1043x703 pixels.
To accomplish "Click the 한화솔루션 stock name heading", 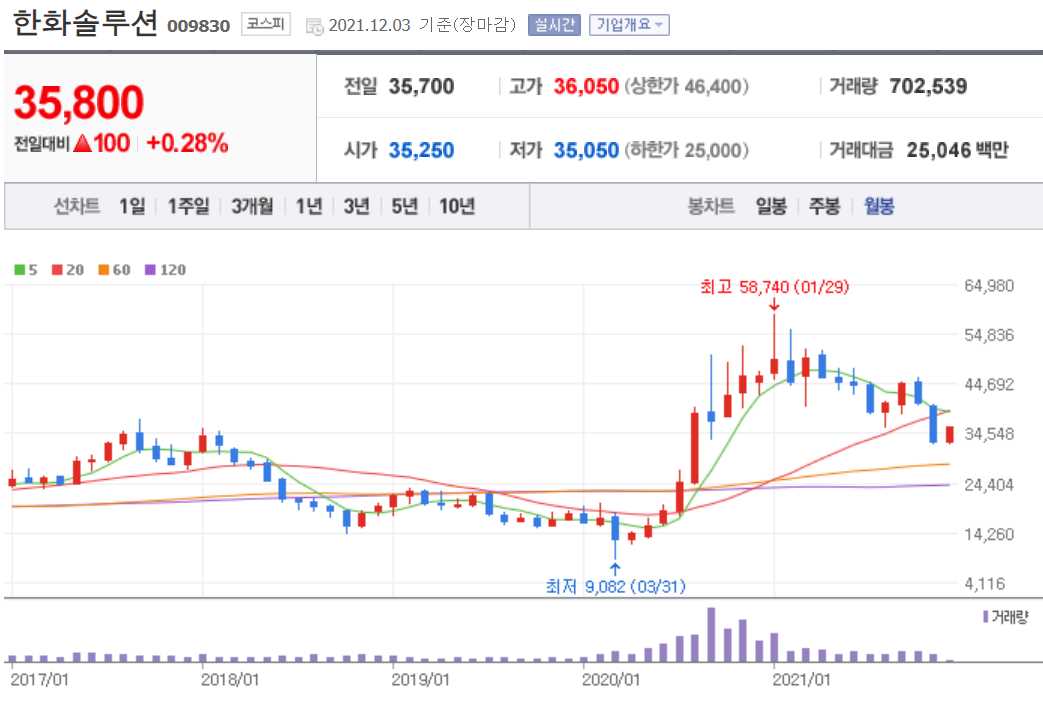I will pyautogui.click(x=85, y=23).
